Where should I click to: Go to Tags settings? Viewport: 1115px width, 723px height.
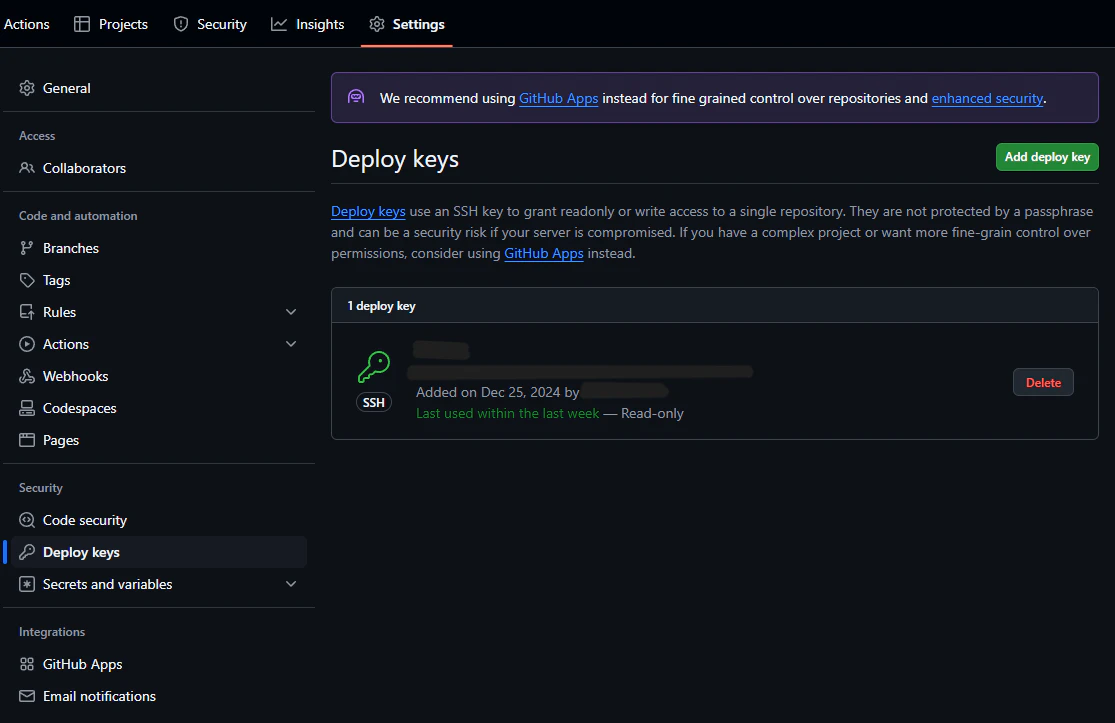point(159,280)
